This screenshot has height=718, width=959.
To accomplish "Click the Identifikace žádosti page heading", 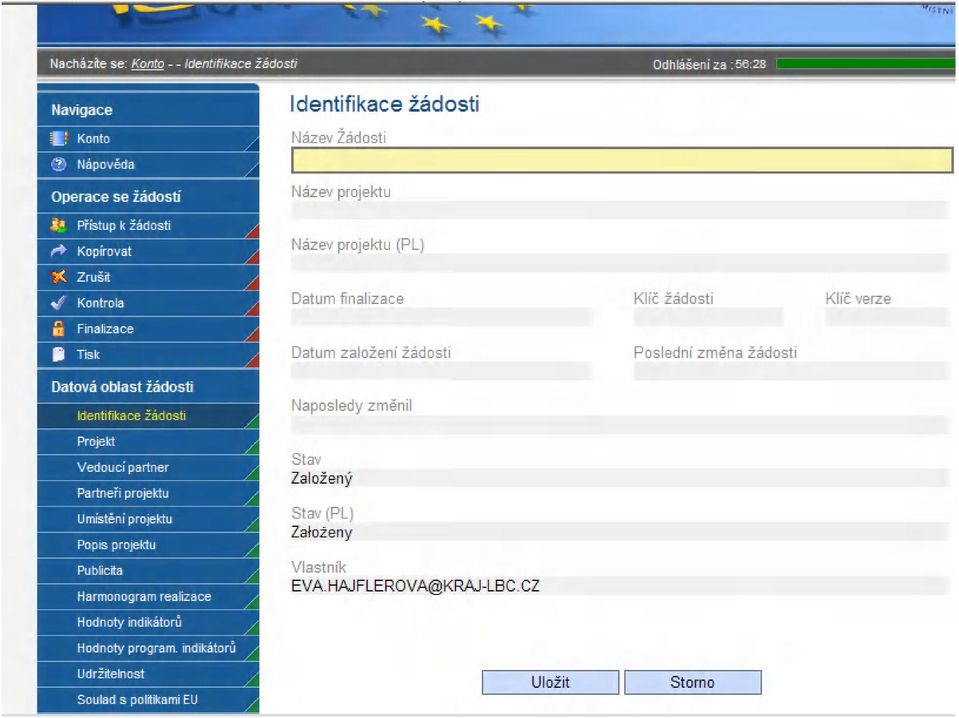I will pyautogui.click(x=384, y=105).
